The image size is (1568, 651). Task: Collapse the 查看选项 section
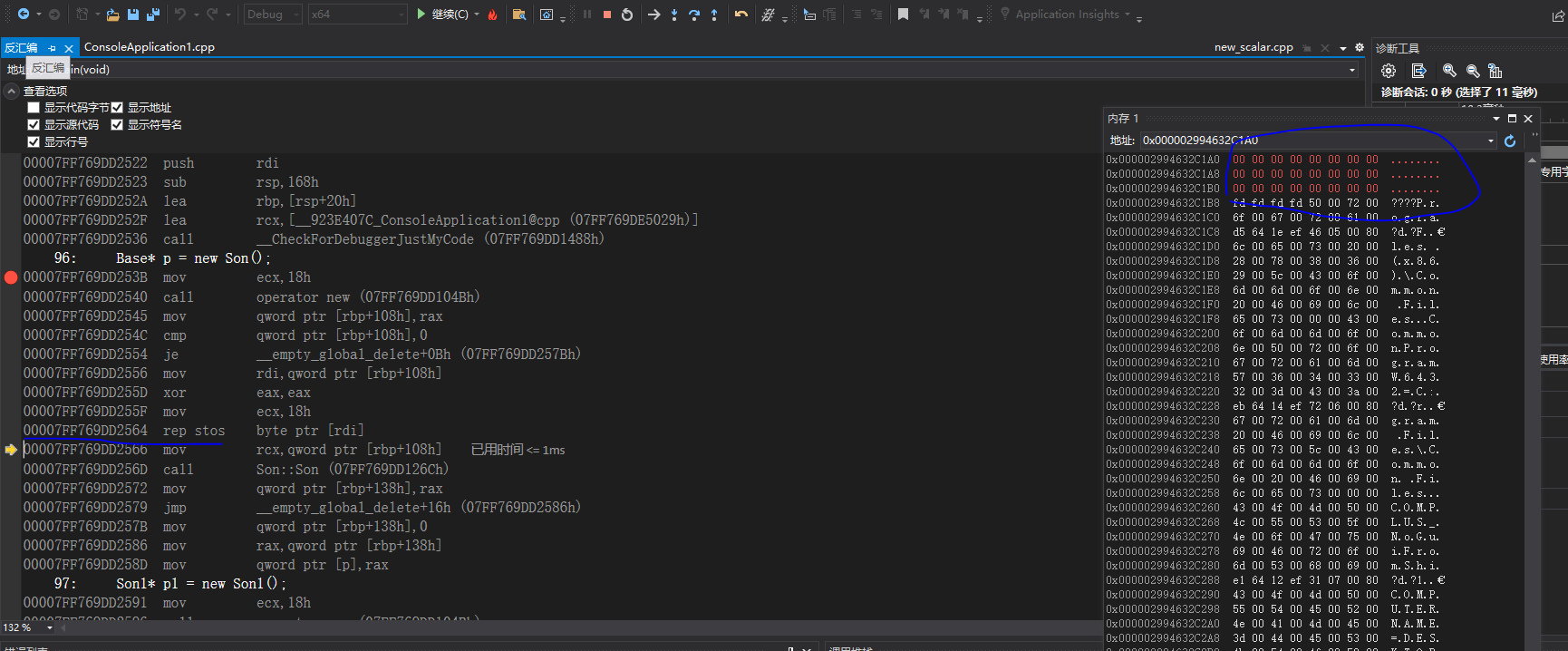[x=12, y=92]
